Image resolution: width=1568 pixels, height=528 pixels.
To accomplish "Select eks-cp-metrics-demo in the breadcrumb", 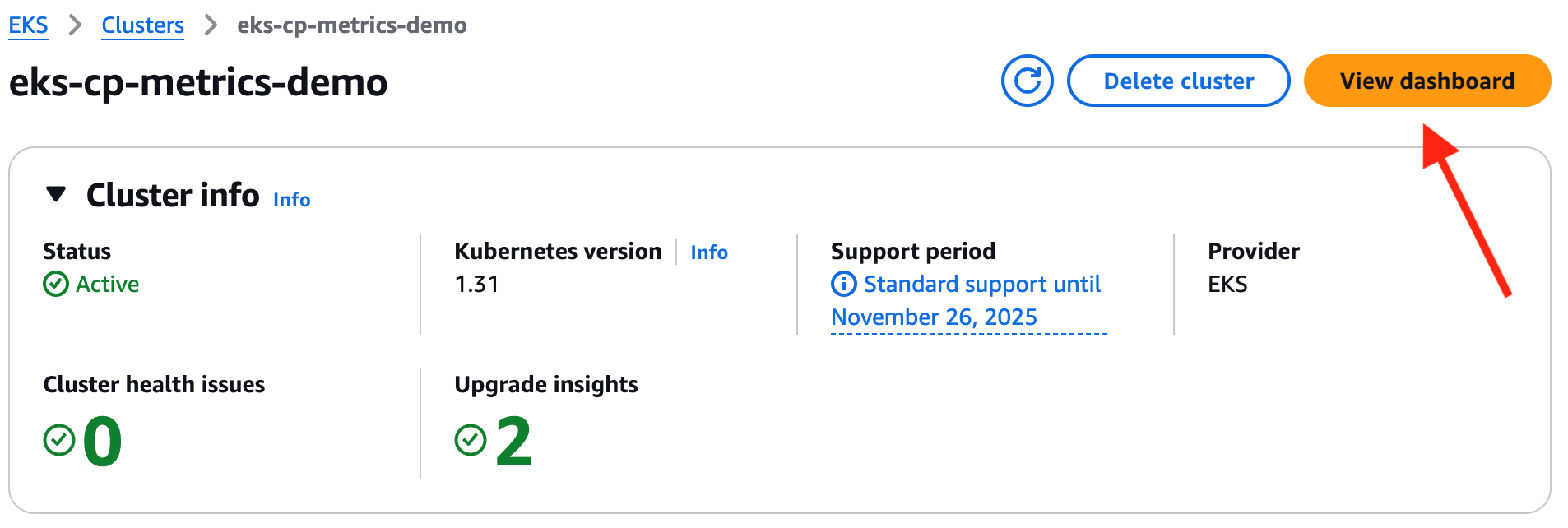I will click(352, 25).
